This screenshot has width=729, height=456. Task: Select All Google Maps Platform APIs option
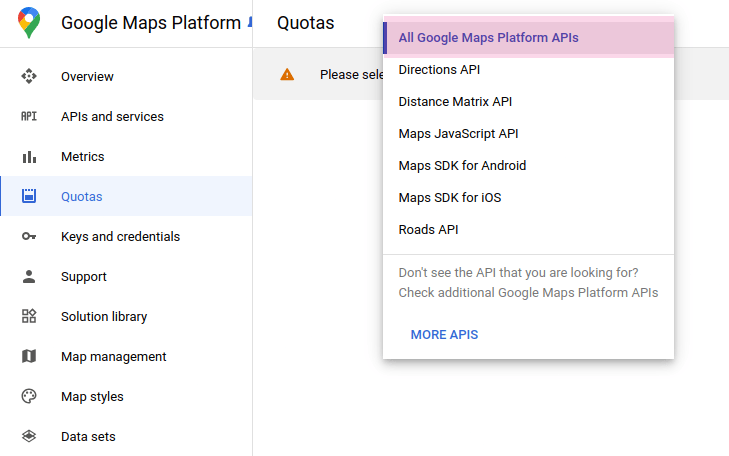point(488,38)
